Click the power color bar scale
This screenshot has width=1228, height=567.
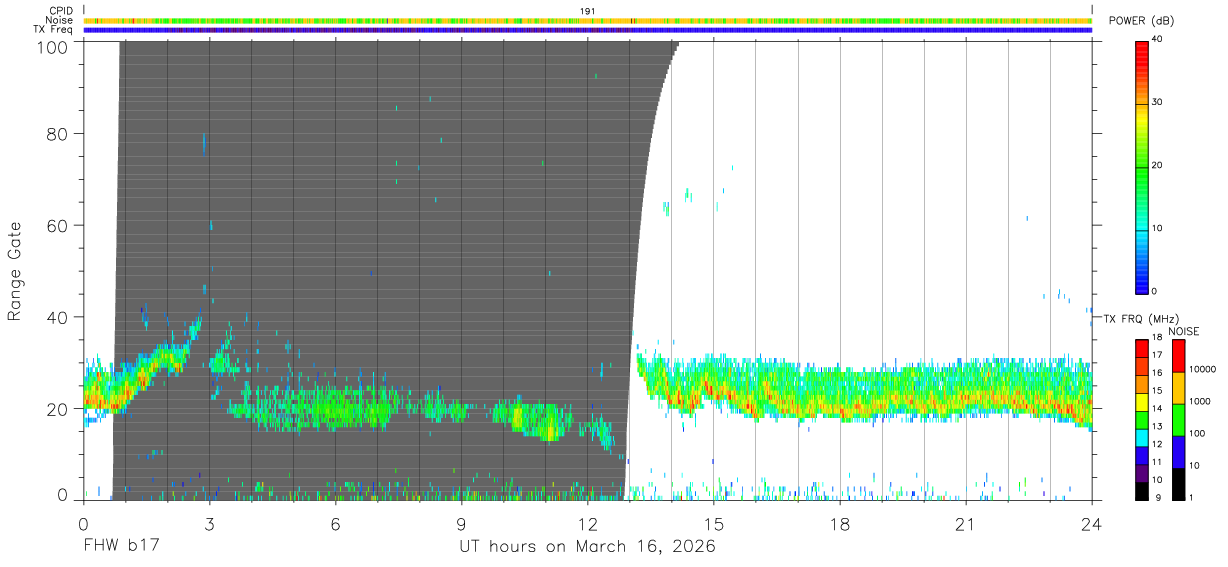pos(1141,167)
